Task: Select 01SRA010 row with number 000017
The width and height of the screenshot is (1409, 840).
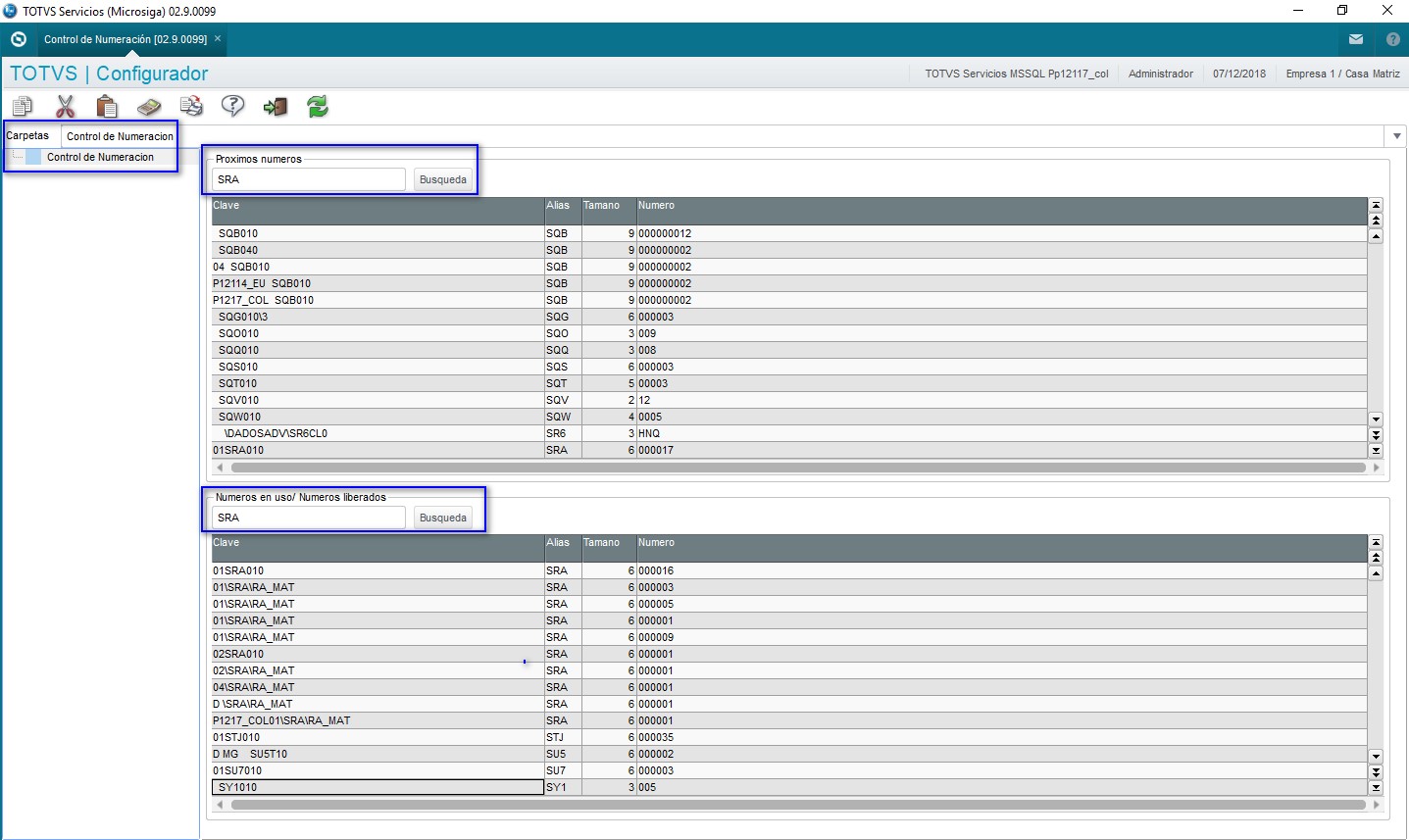Action: pos(789,450)
